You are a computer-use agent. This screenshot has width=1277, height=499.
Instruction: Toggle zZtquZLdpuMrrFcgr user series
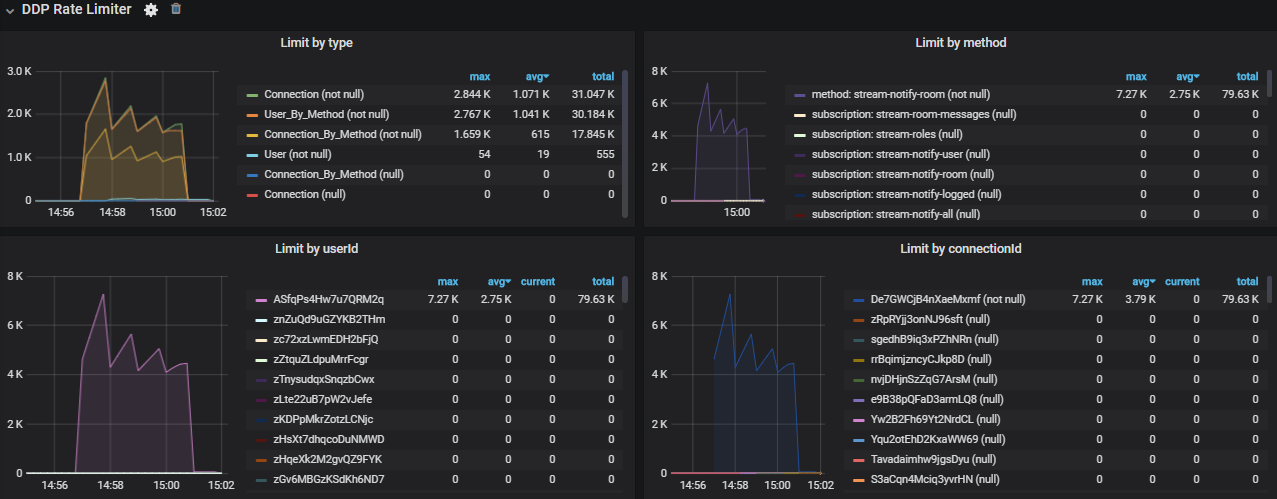pos(321,359)
